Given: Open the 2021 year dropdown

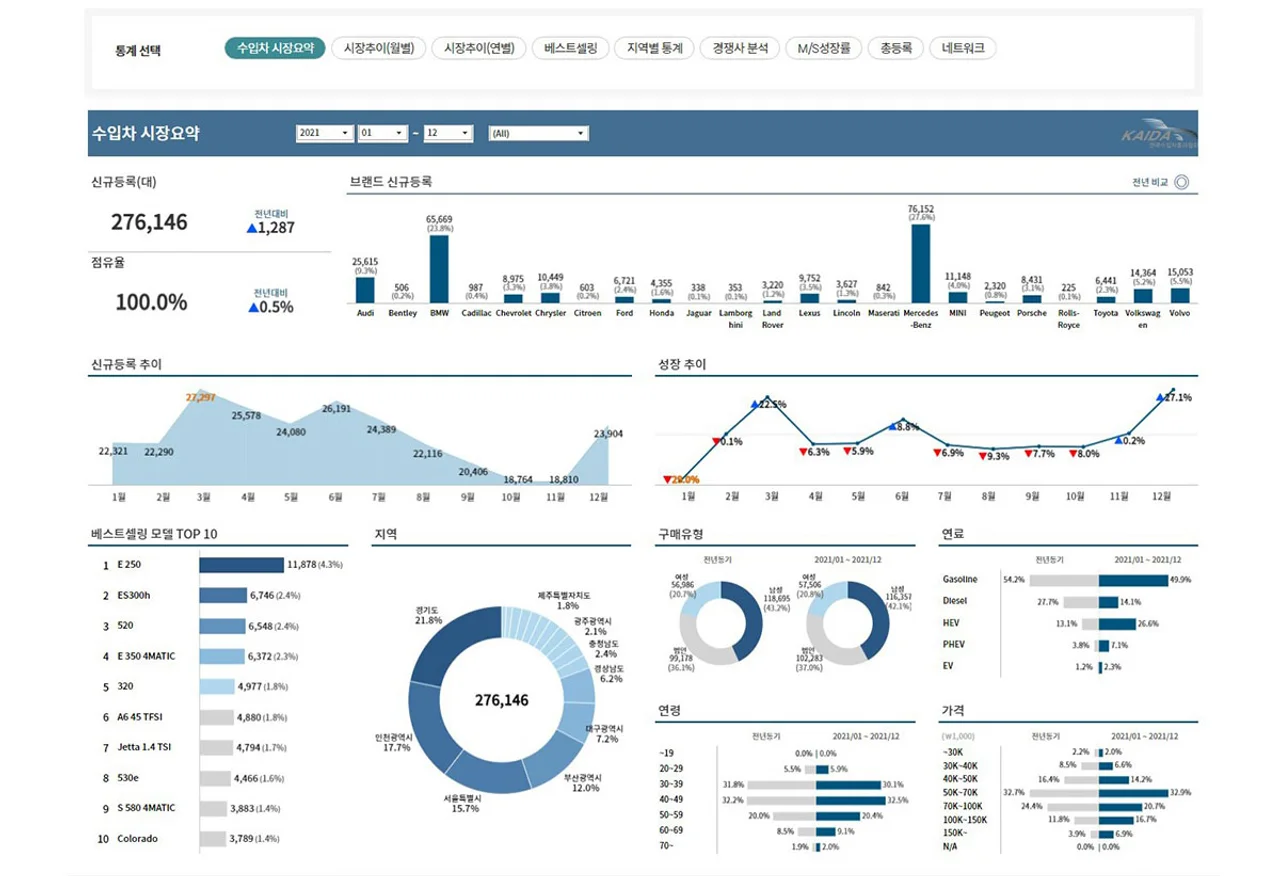Looking at the screenshot, I should coord(325,133).
